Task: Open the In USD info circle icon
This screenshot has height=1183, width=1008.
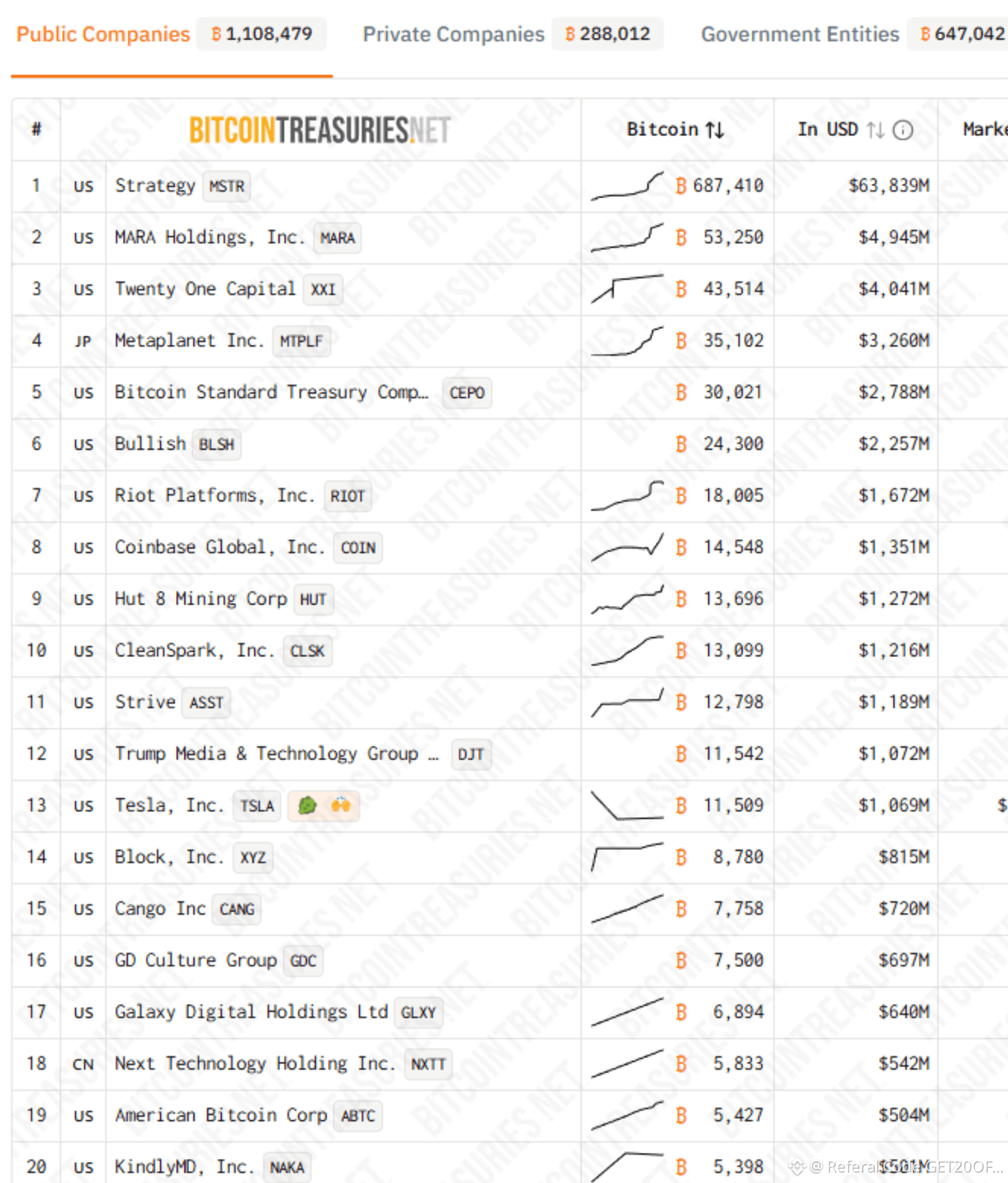Action: tap(903, 130)
